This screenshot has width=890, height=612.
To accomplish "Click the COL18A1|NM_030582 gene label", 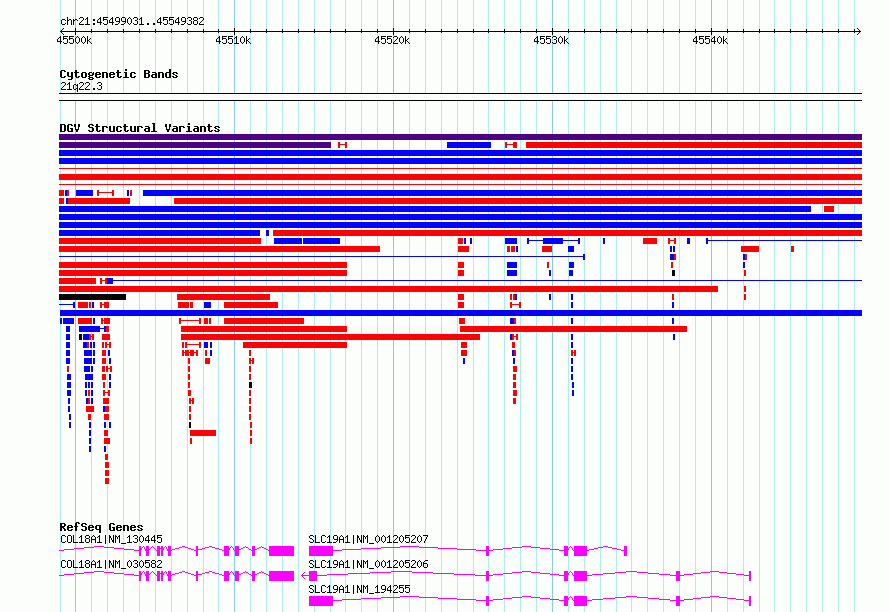I will [111, 564].
